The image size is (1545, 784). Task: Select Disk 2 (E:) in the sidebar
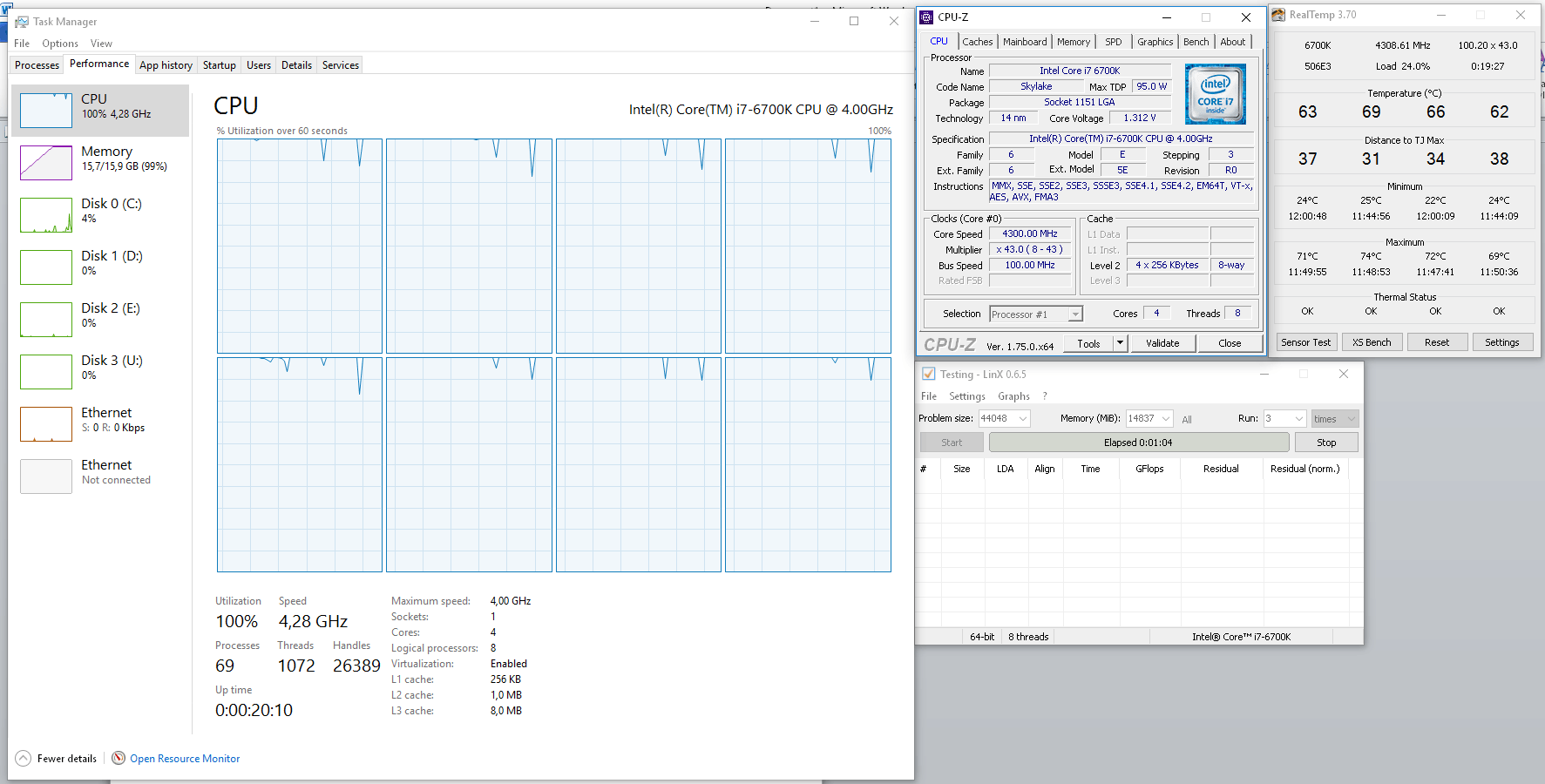(100, 320)
